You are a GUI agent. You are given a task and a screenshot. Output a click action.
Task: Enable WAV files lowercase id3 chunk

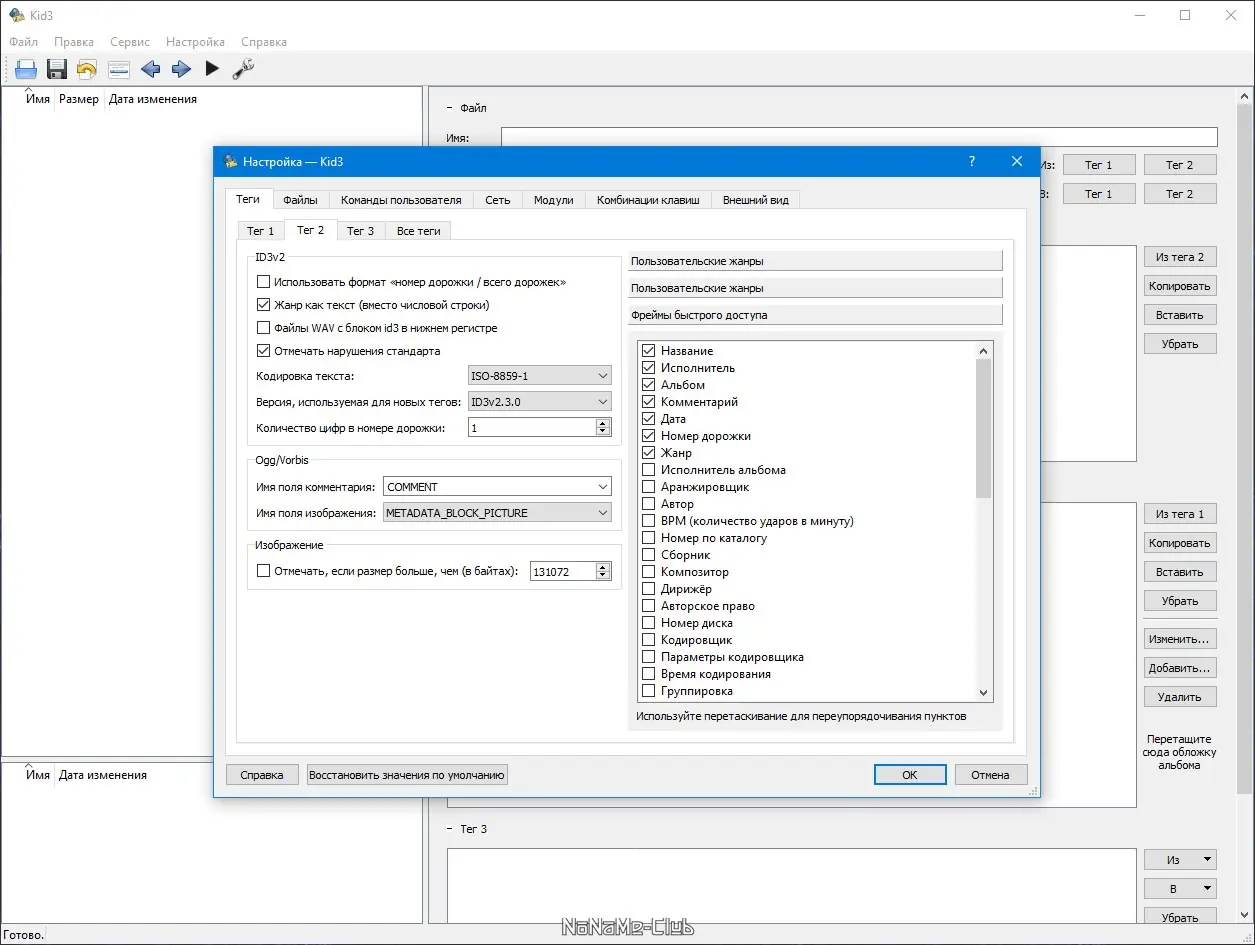pyautogui.click(x=264, y=328)
